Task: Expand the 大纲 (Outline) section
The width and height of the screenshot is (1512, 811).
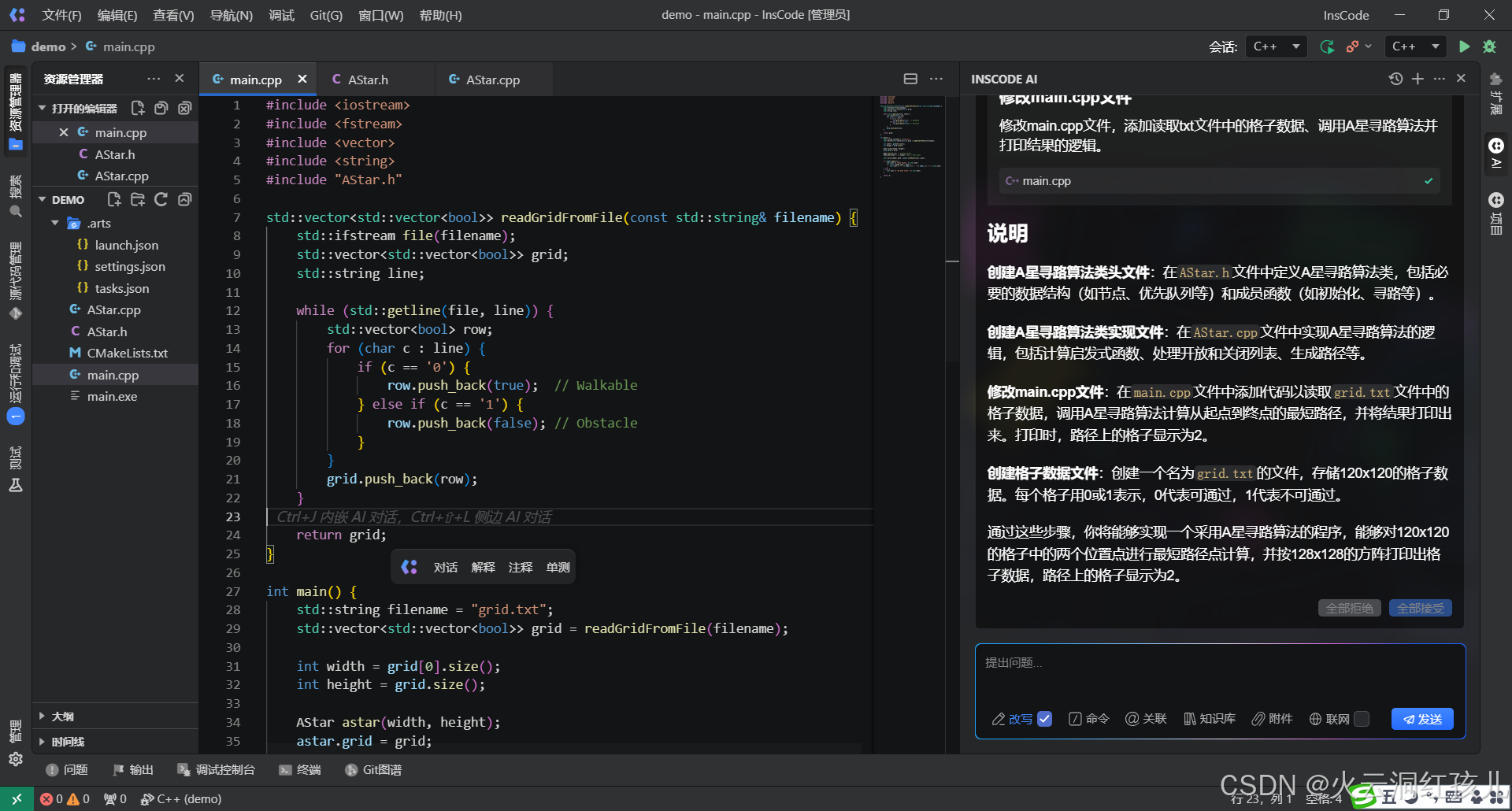Action: [x=43, y=716]
